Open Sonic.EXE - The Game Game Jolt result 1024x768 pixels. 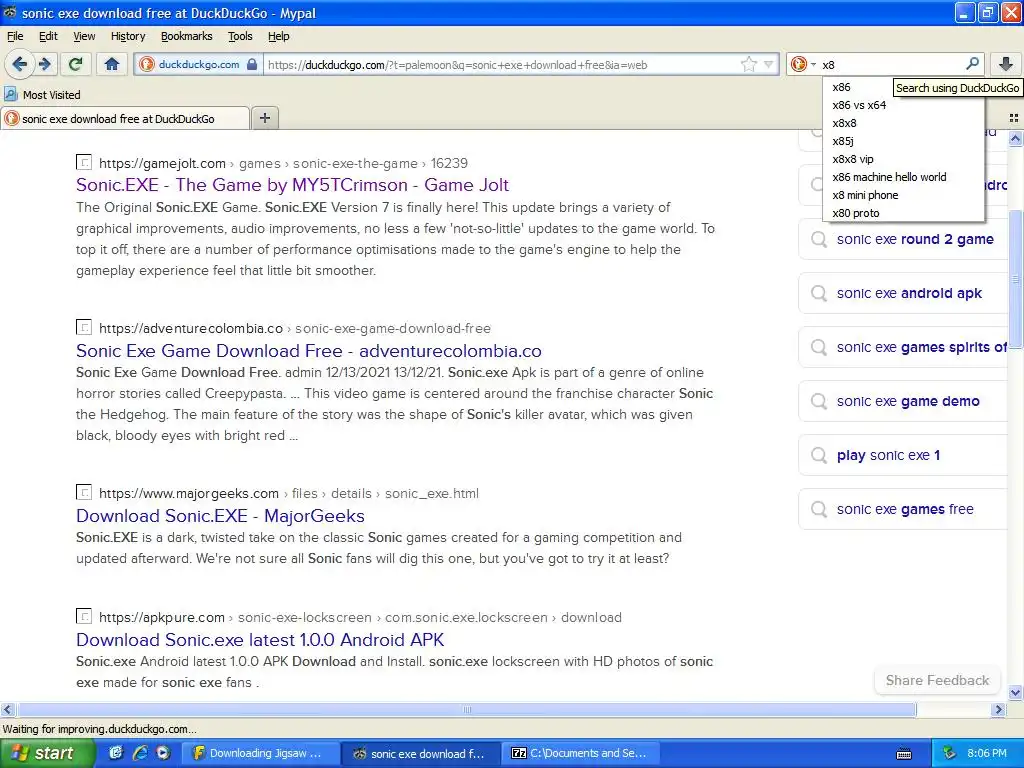(292, 185)
